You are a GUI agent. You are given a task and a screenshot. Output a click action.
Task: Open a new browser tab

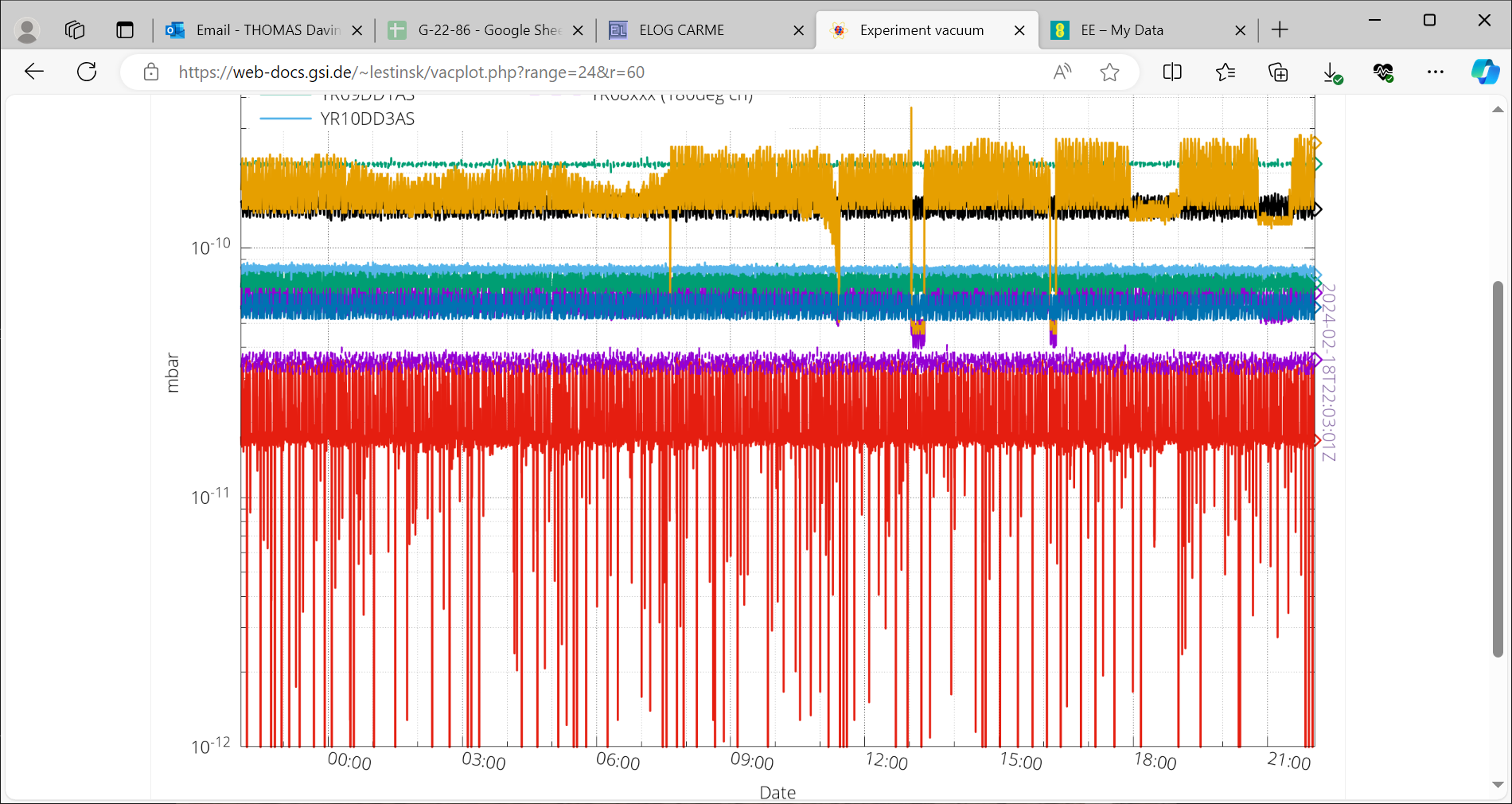[x=1280, y=30]
